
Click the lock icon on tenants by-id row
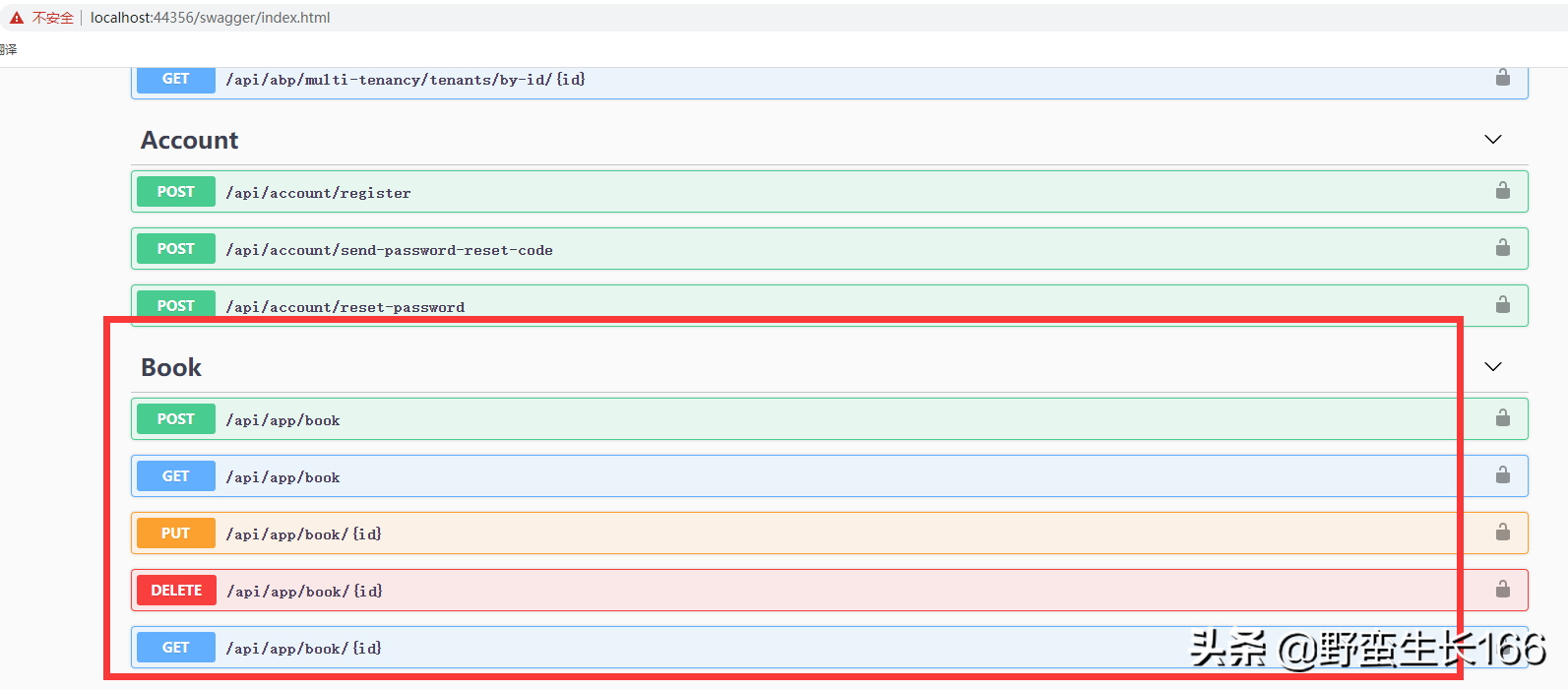tap(1502, 78)
